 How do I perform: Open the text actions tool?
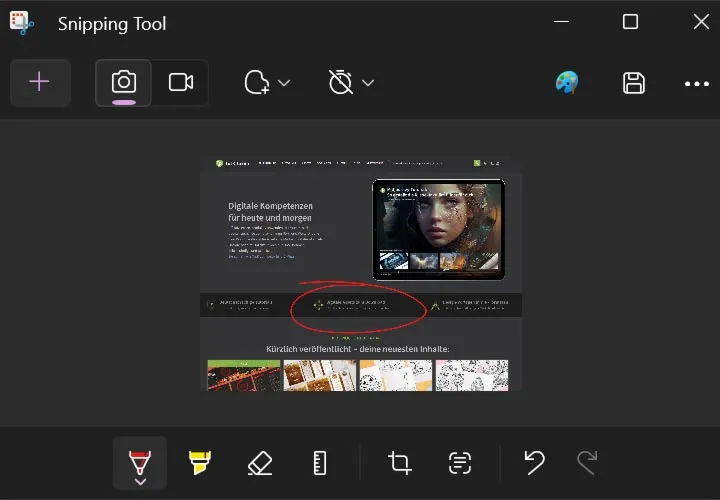click(460, 463)
